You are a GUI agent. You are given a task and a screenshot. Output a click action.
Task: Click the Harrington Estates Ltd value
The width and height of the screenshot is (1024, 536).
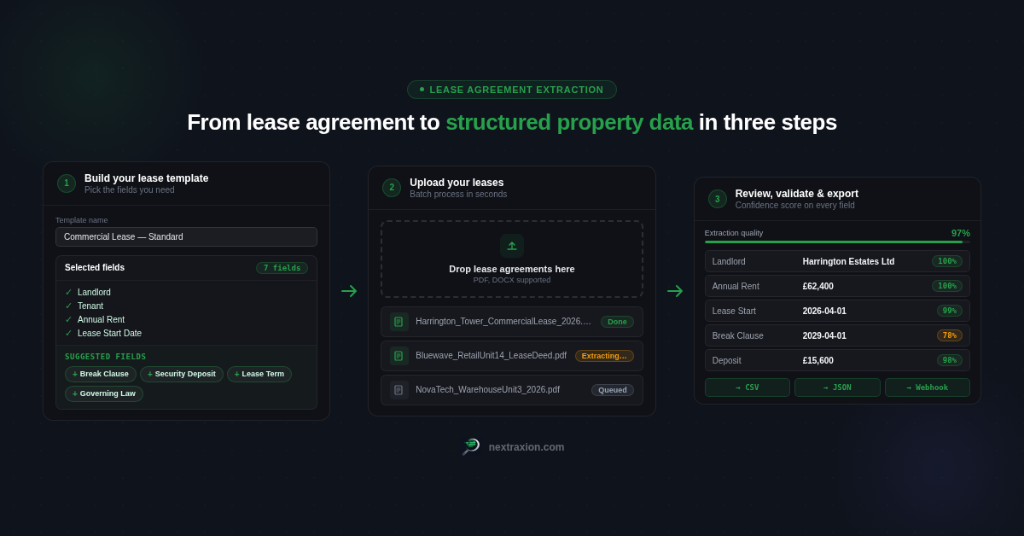tap(848, 262)
